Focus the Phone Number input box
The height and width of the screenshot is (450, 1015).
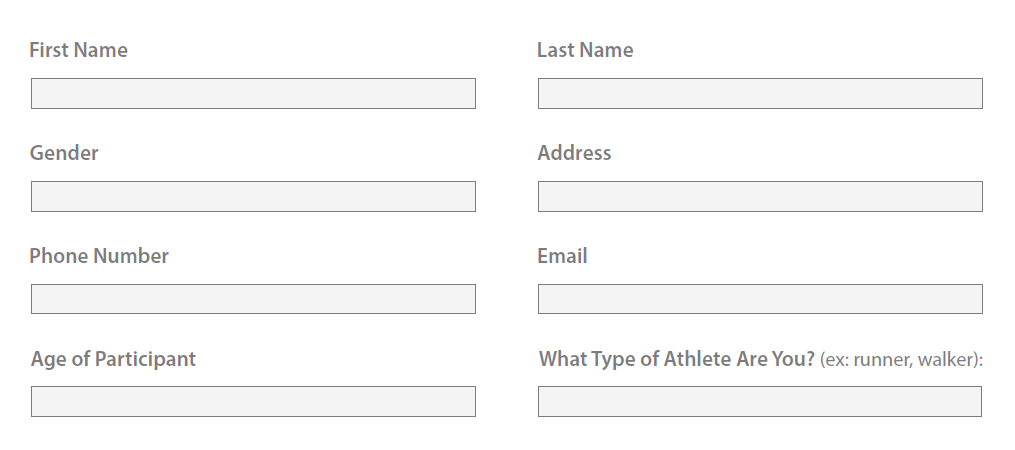[x=253, y=299]
